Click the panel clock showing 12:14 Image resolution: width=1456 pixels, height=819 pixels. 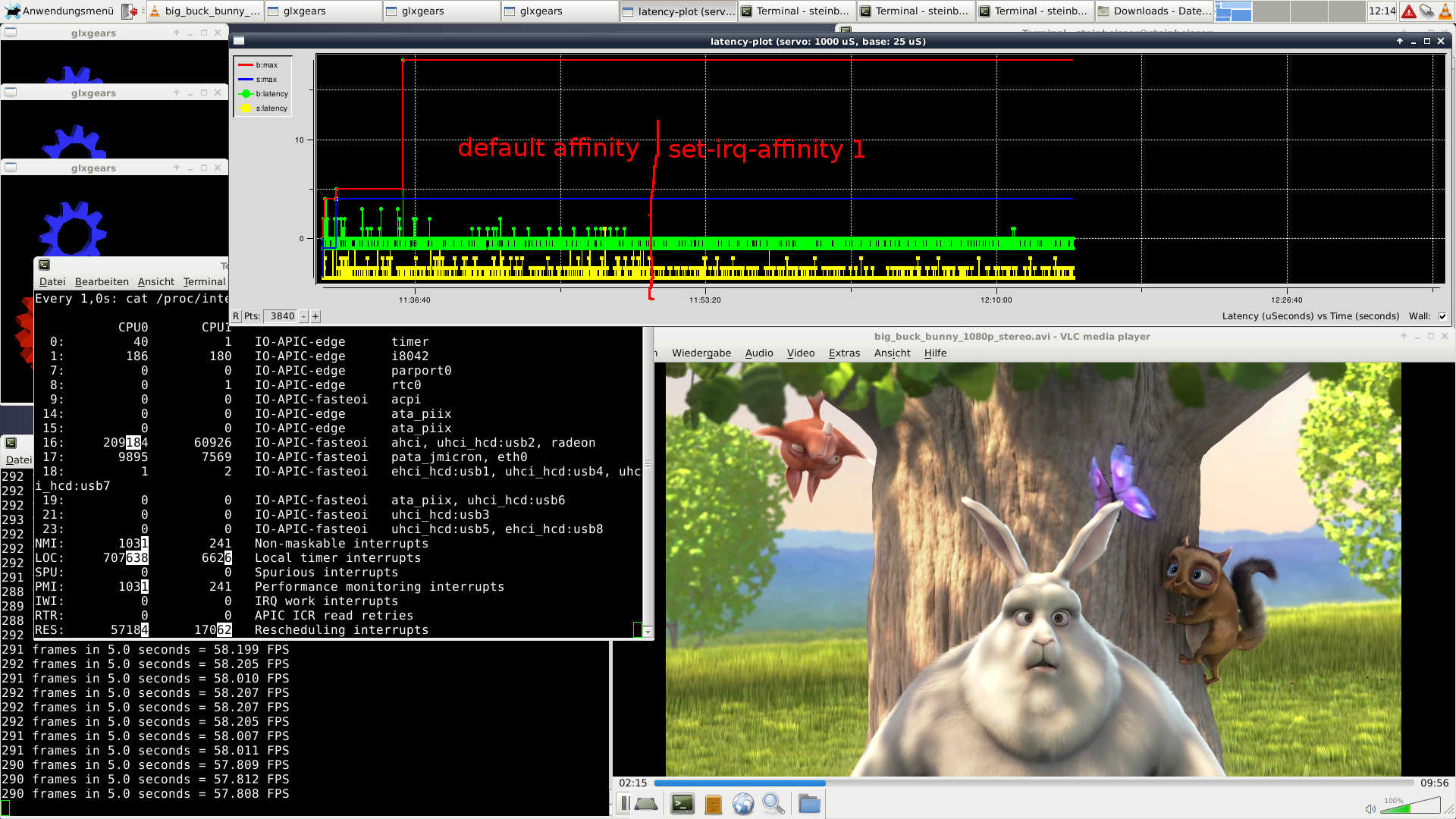pos(1382,11)
